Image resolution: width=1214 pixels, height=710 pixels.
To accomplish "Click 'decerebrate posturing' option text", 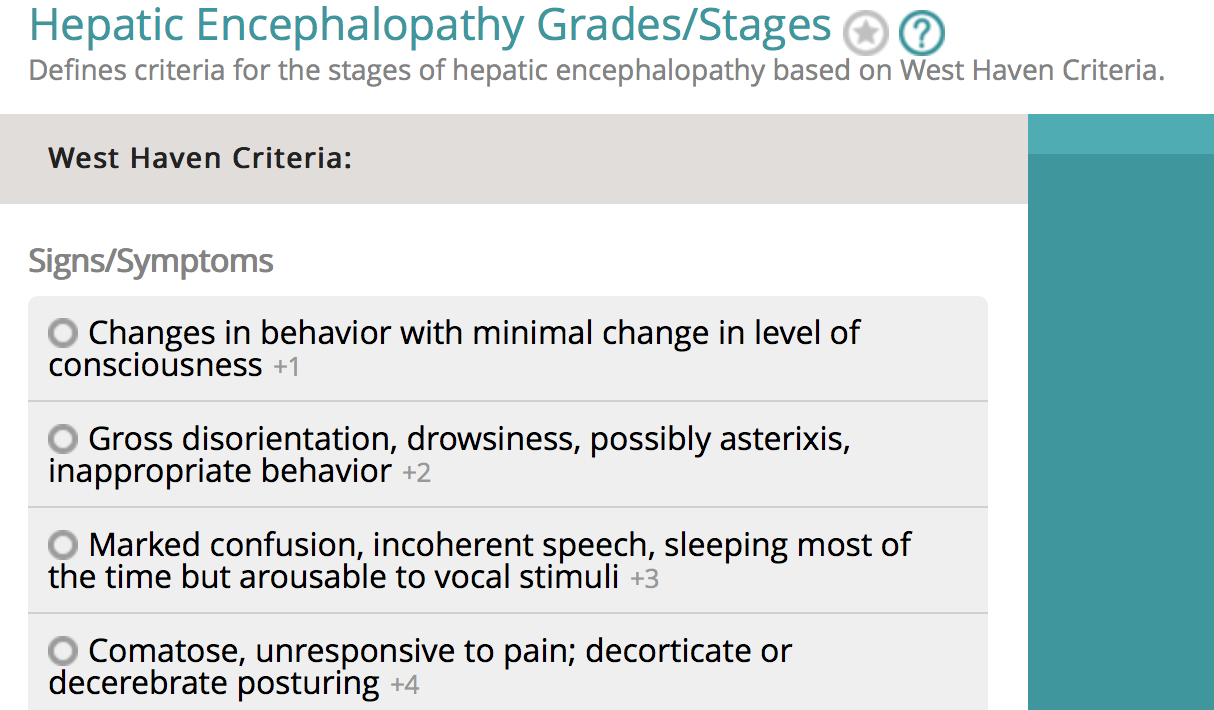I will (214, 684).
